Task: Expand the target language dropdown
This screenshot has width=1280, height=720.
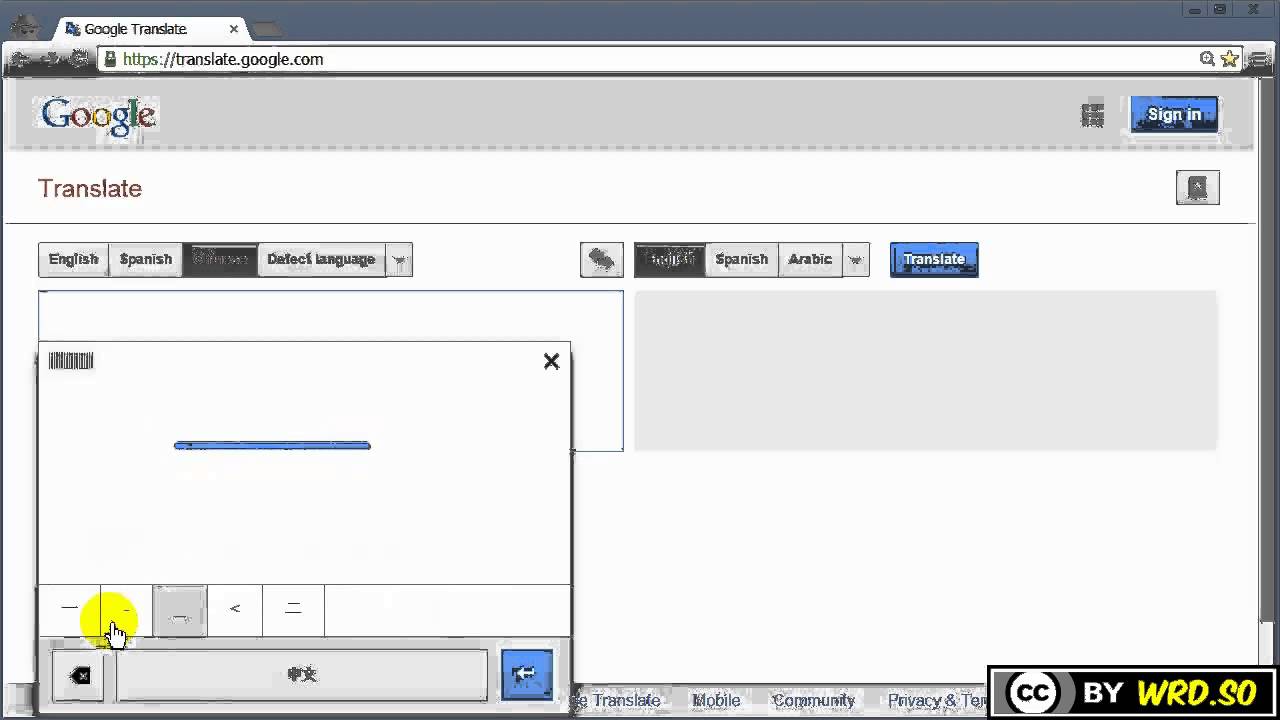Action: tap(856, 260)
